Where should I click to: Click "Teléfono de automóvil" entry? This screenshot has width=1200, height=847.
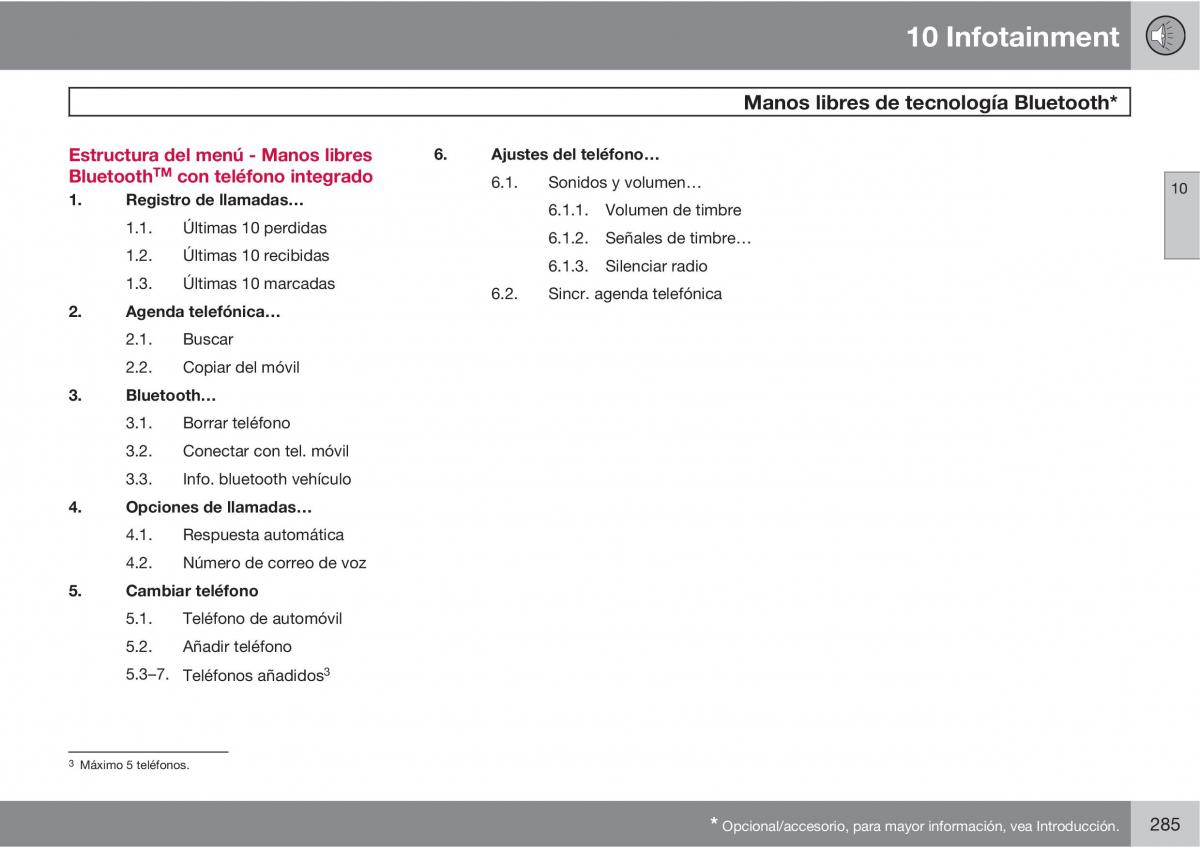262,620
